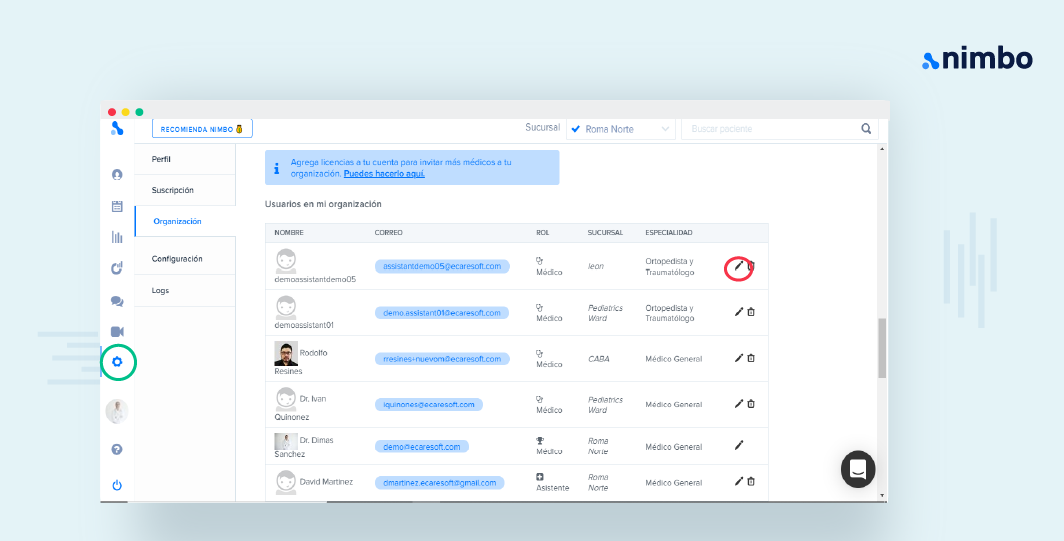1064x541 pixels.
Task: Click email demo.assistant01@ecaresoft.com
Action: 442,313
